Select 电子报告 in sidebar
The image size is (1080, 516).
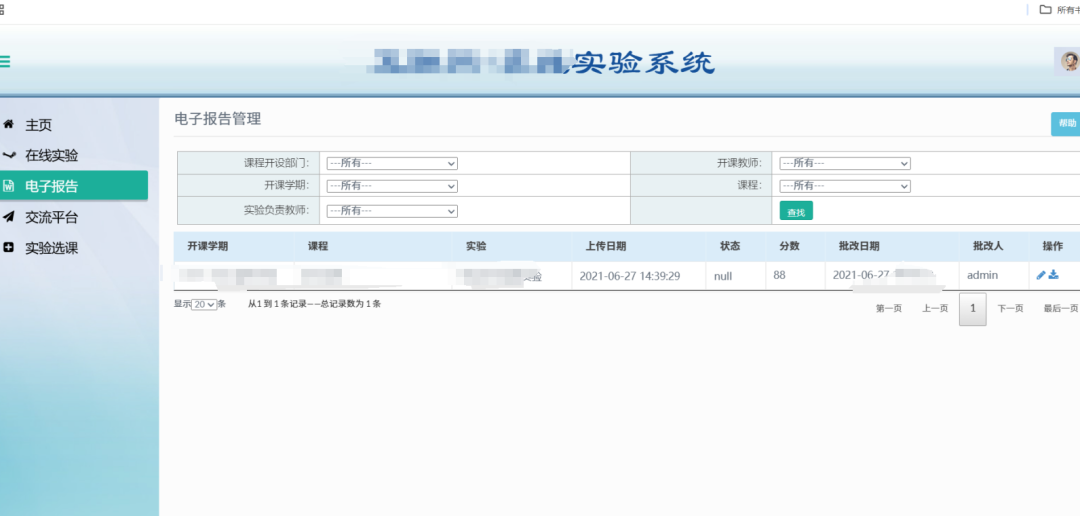click(74, 186)
